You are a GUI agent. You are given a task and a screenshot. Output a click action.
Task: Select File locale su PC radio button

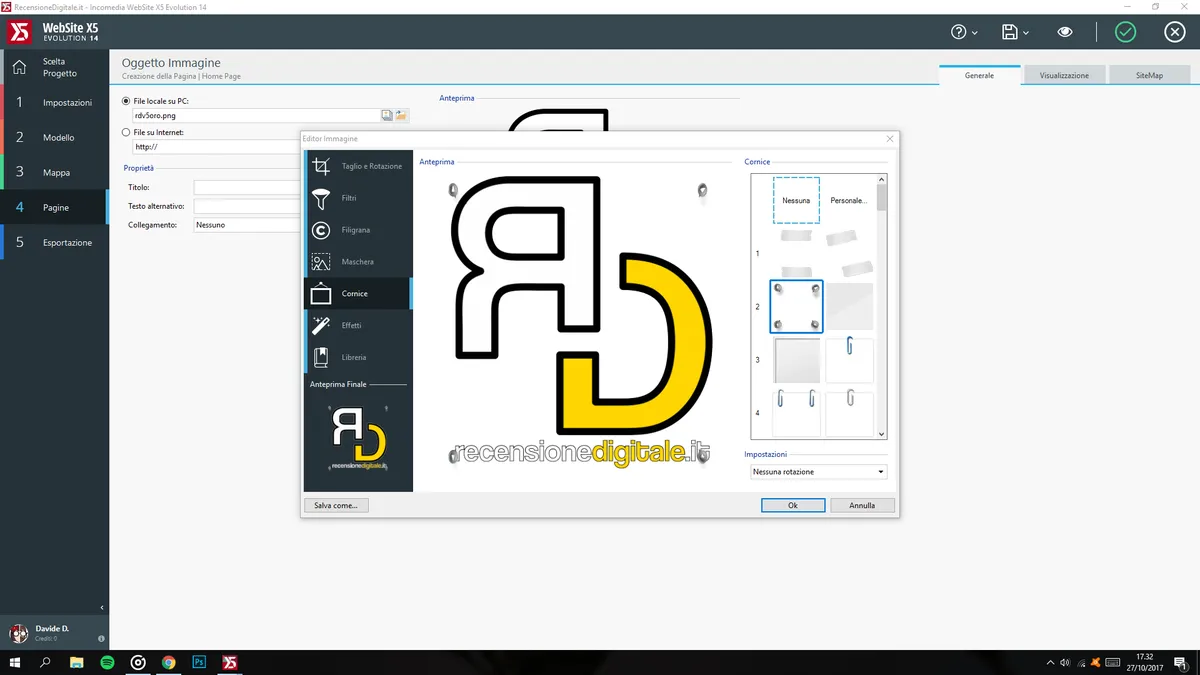coord(126,101)
